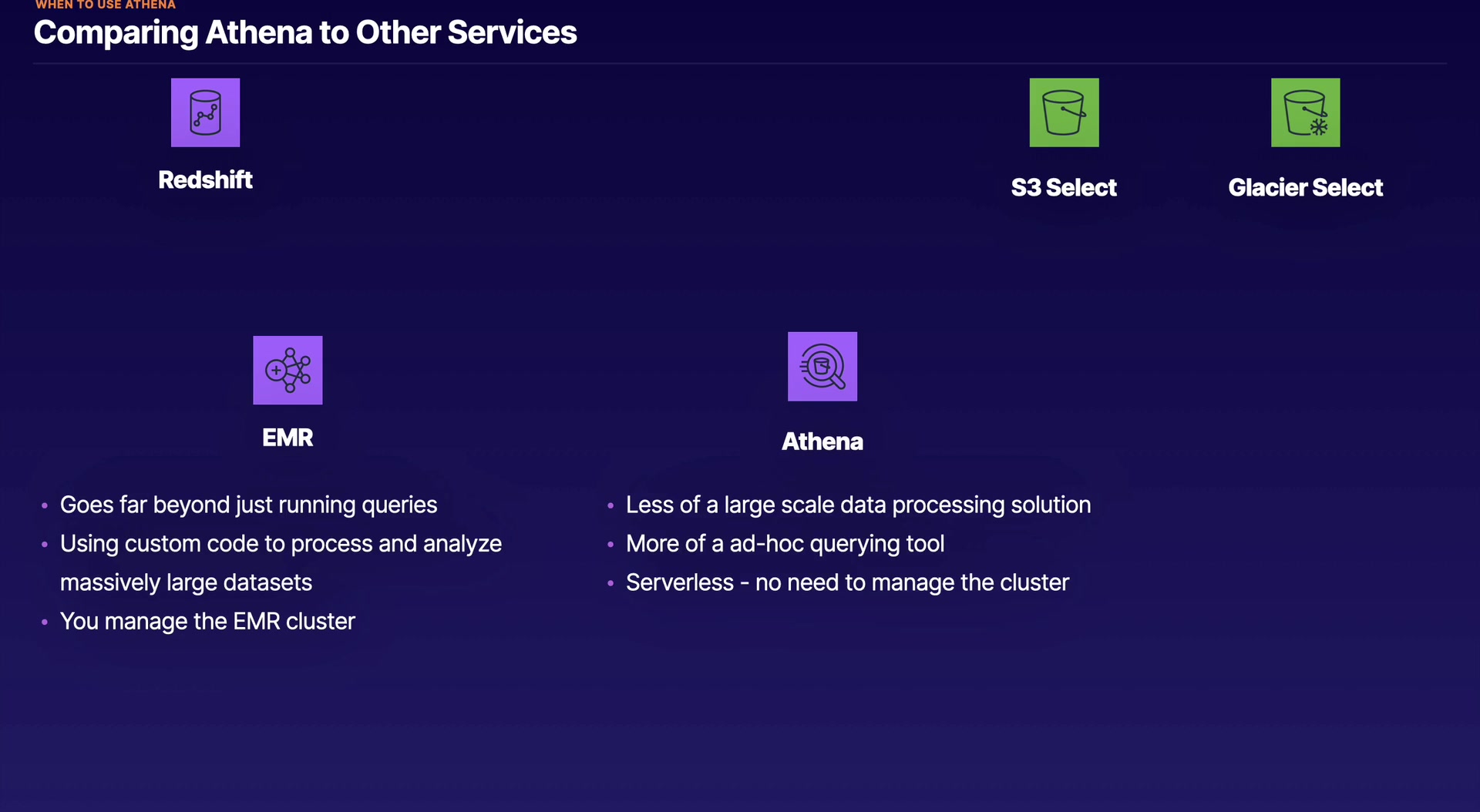Viewport: 1480px width, 812px height.
Task: Click 'More of a ad-hoc querying tool' bullet
Action: pyautogui.click(x=785, y=544)
